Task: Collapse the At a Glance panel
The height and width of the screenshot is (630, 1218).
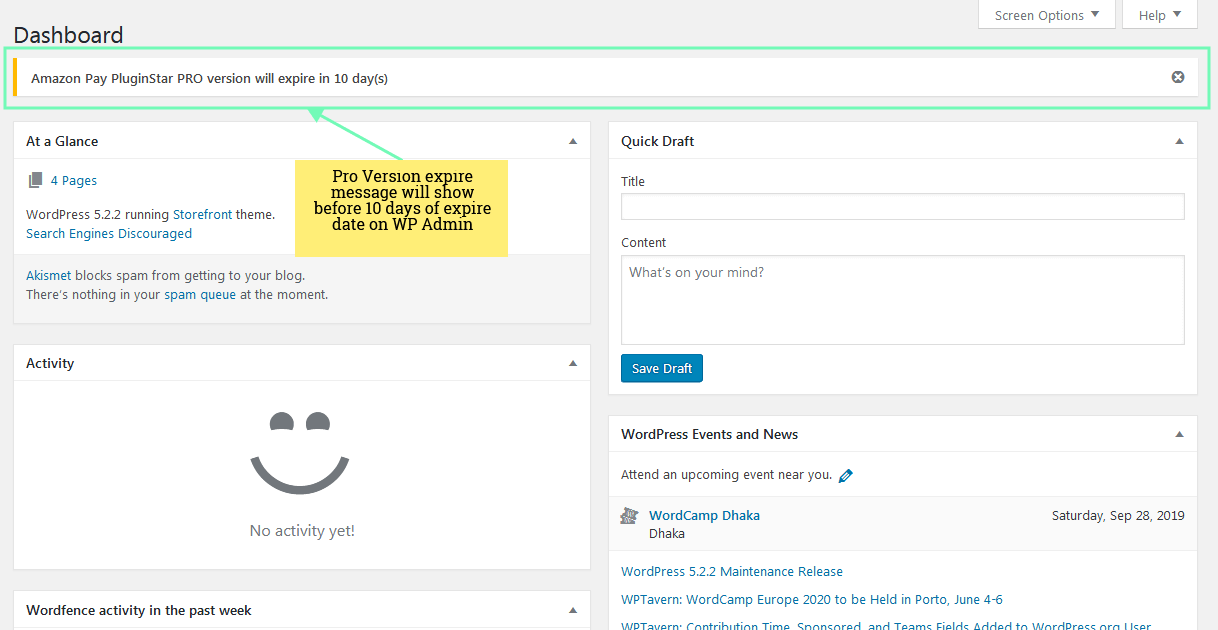Action: 573,142
